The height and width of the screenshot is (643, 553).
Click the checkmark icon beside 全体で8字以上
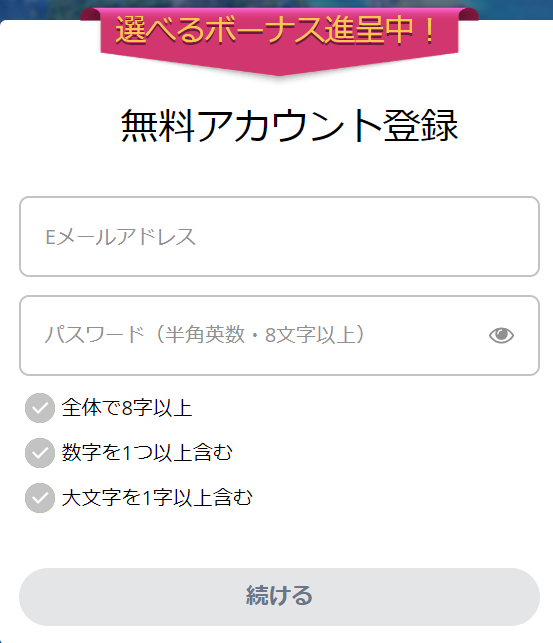point(40,408)
